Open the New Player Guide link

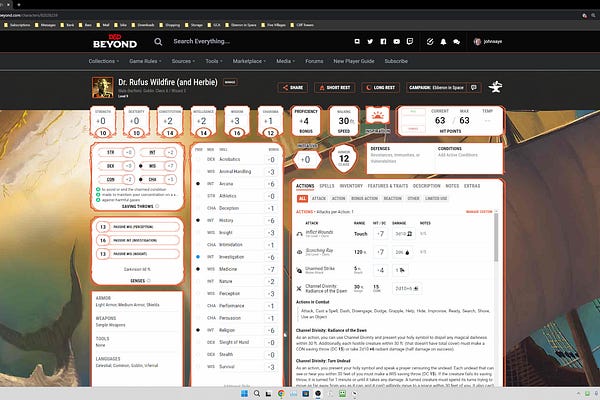(x=354, y=61)
